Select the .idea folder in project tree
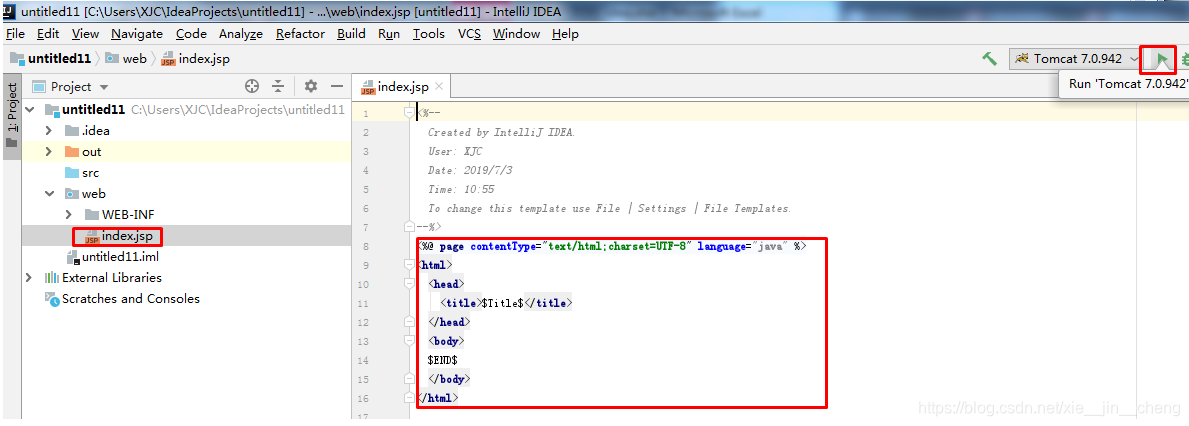The height and width of the screenshot is (426, 1189). coord(87,130)
